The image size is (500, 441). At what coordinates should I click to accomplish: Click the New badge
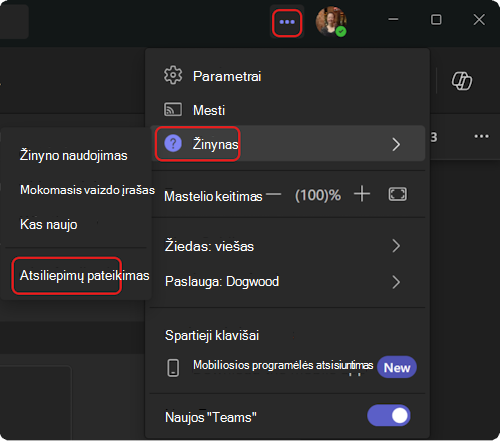(x=397, y=367)
